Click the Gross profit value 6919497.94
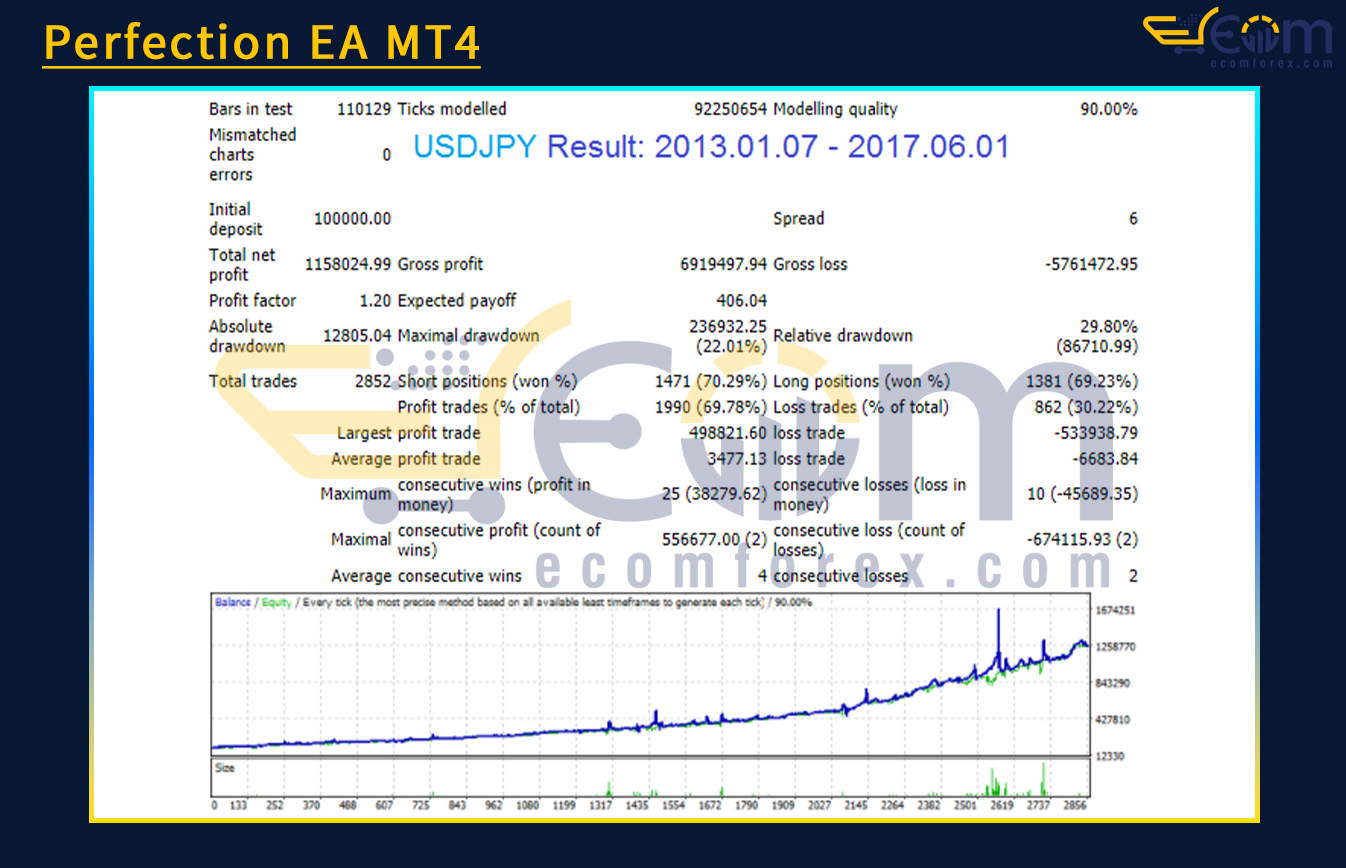 point(723,265)
